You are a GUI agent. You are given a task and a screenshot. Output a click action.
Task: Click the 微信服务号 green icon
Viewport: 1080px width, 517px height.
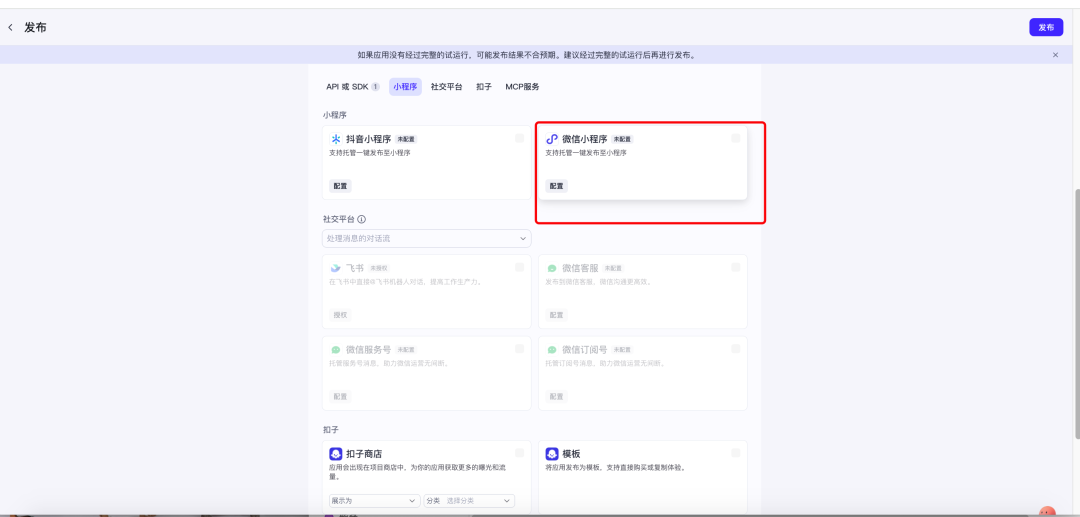(336, 350)
